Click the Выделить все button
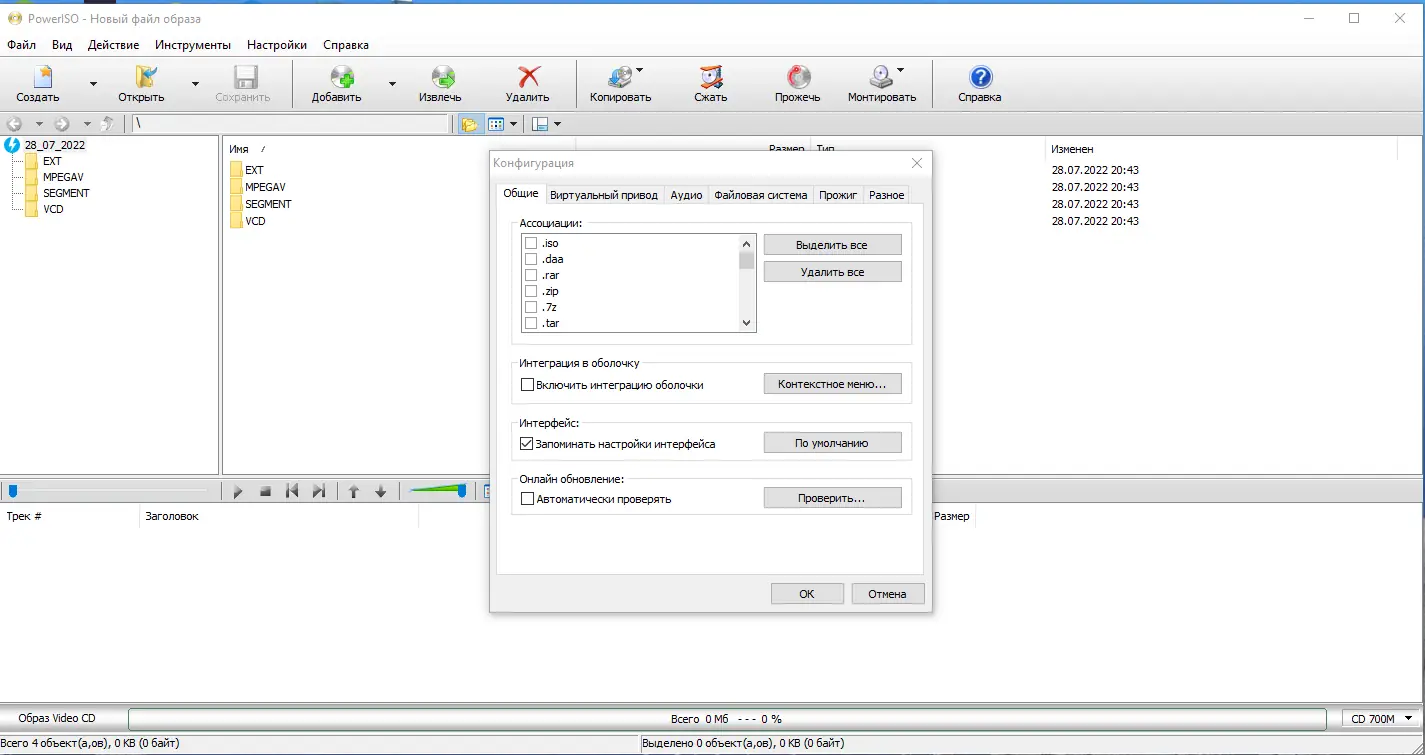1425x755 pixels. click(x=832, y=245)
